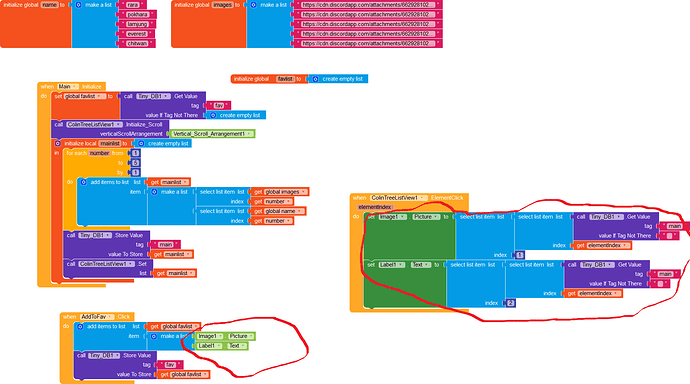Open gear on make a list in AddToFav.Click
The image size is (690, 384).
(154, 336)
